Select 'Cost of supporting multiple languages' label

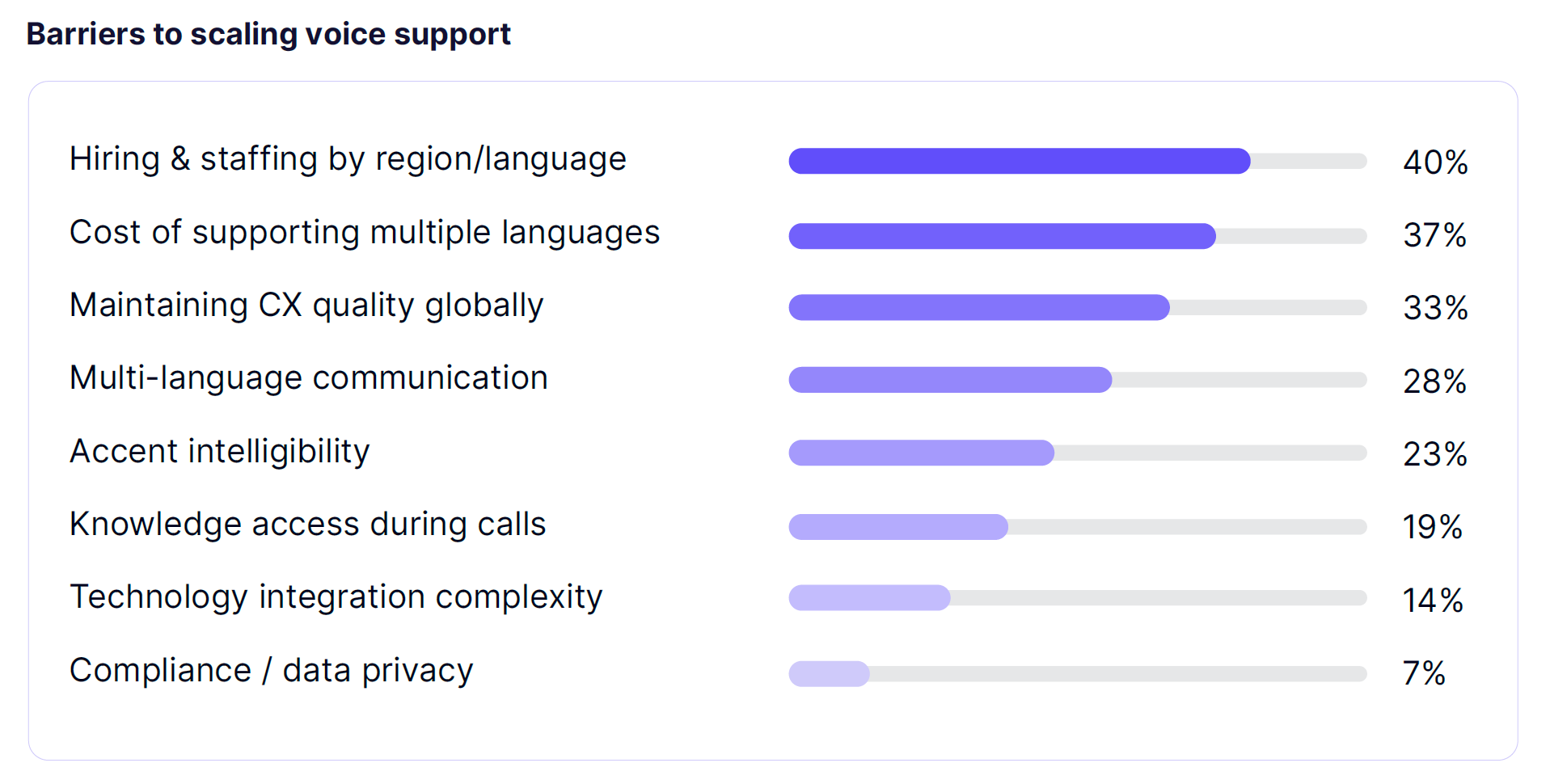coord(365,233)
